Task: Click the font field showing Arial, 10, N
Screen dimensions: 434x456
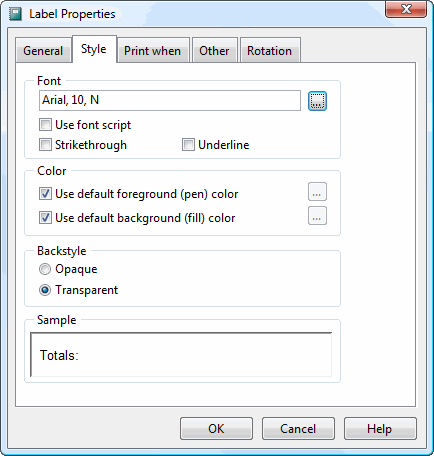Action: coord(170,100)
